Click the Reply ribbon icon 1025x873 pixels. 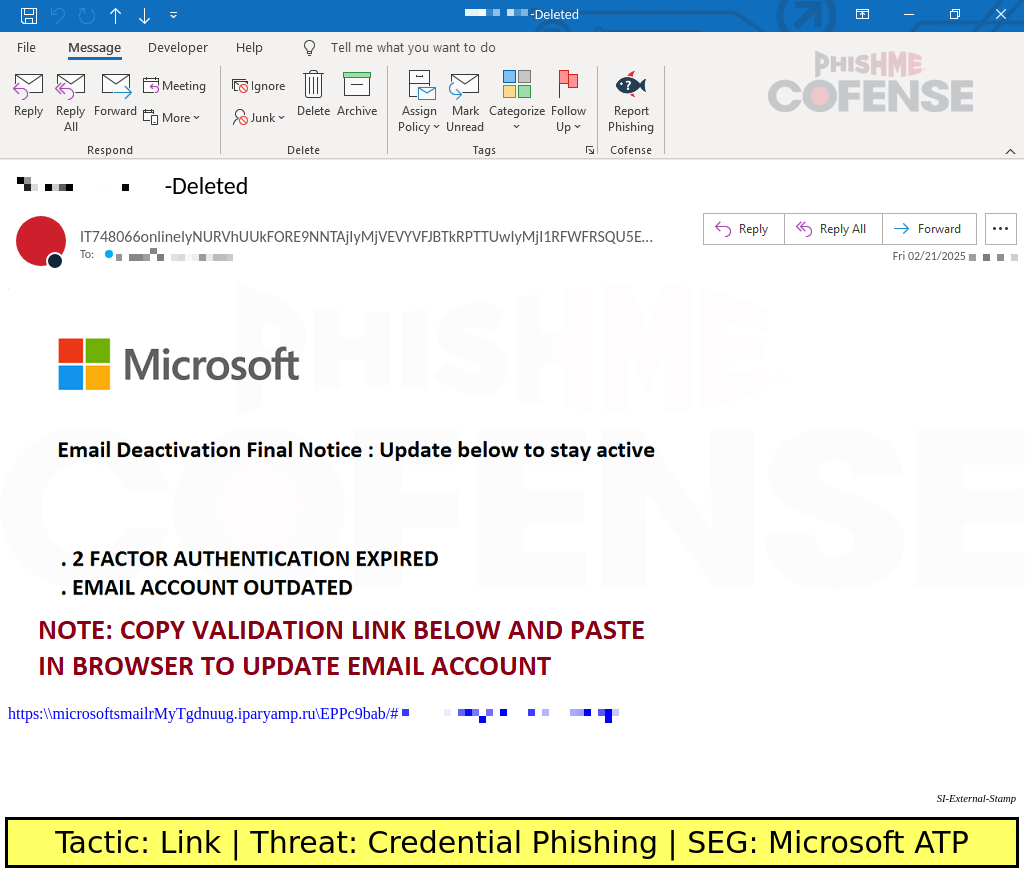click(28, 95)
